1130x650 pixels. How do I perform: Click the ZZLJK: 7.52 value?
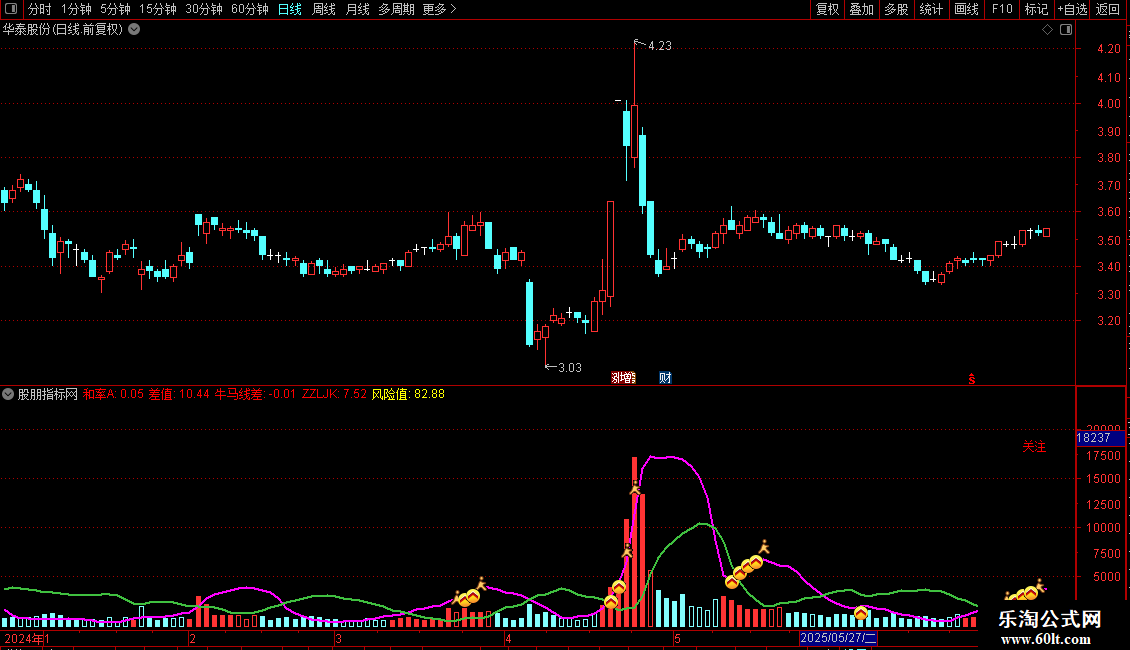pyautogui.click(x=334, y=394)
